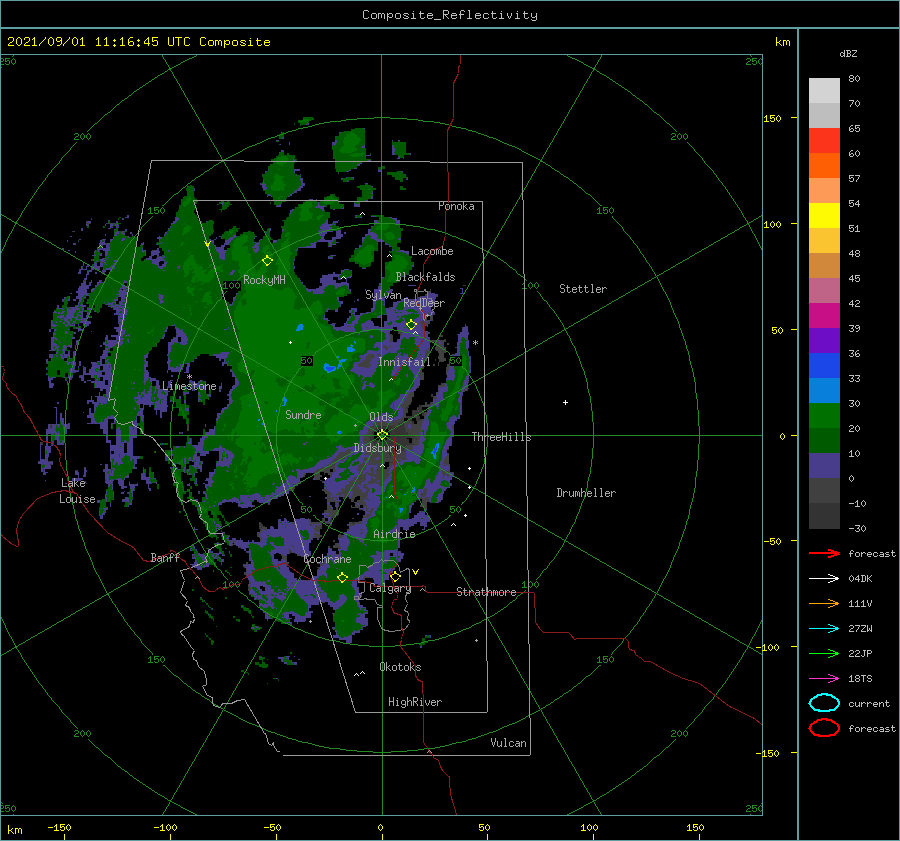The width and height of the screenshot is (900, 841).
Task: Click the purple 36–39 dBZ color swatch
Action: [x=824, y=341]
